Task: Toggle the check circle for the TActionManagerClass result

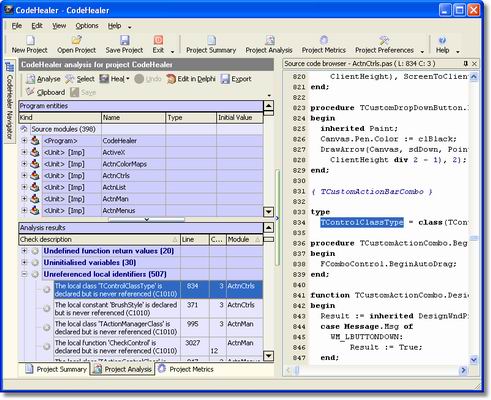Action: 47,327
